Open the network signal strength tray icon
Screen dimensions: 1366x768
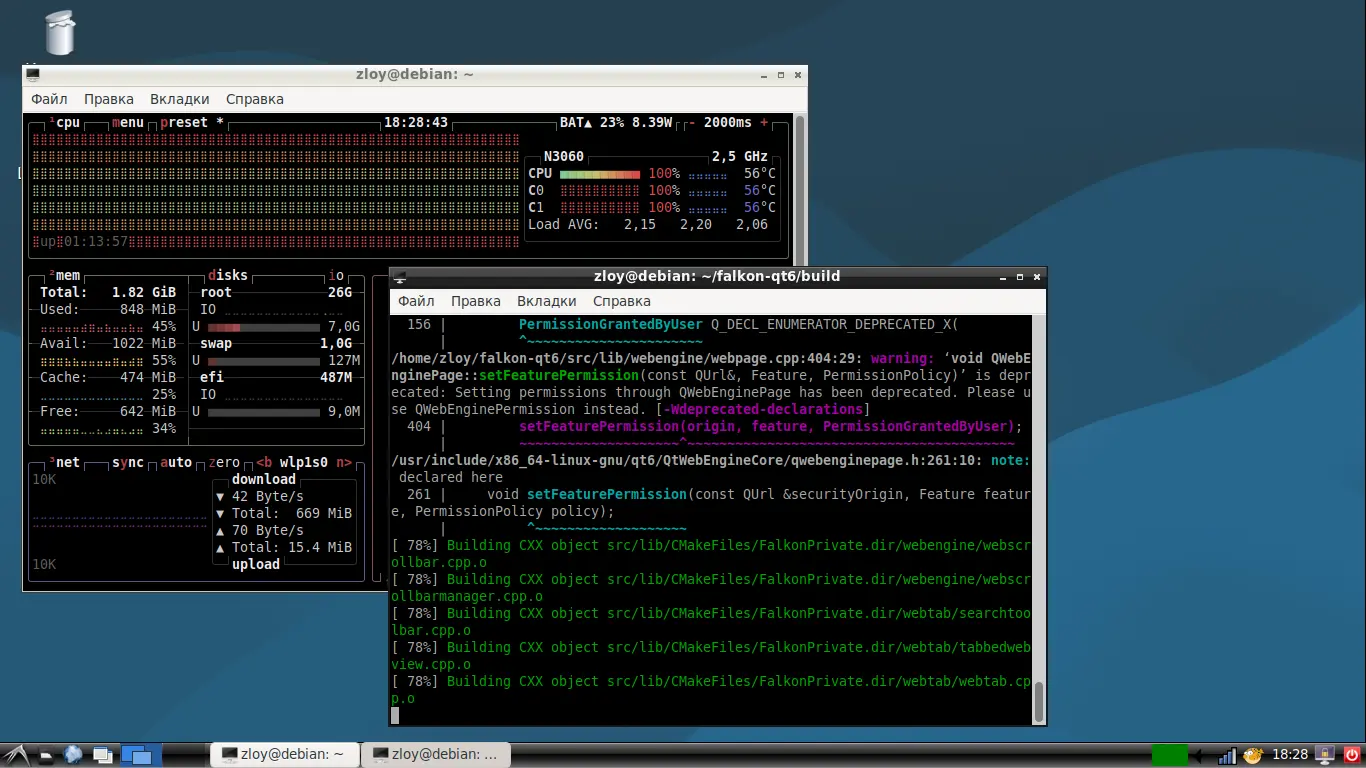(x=1227, y=755)
